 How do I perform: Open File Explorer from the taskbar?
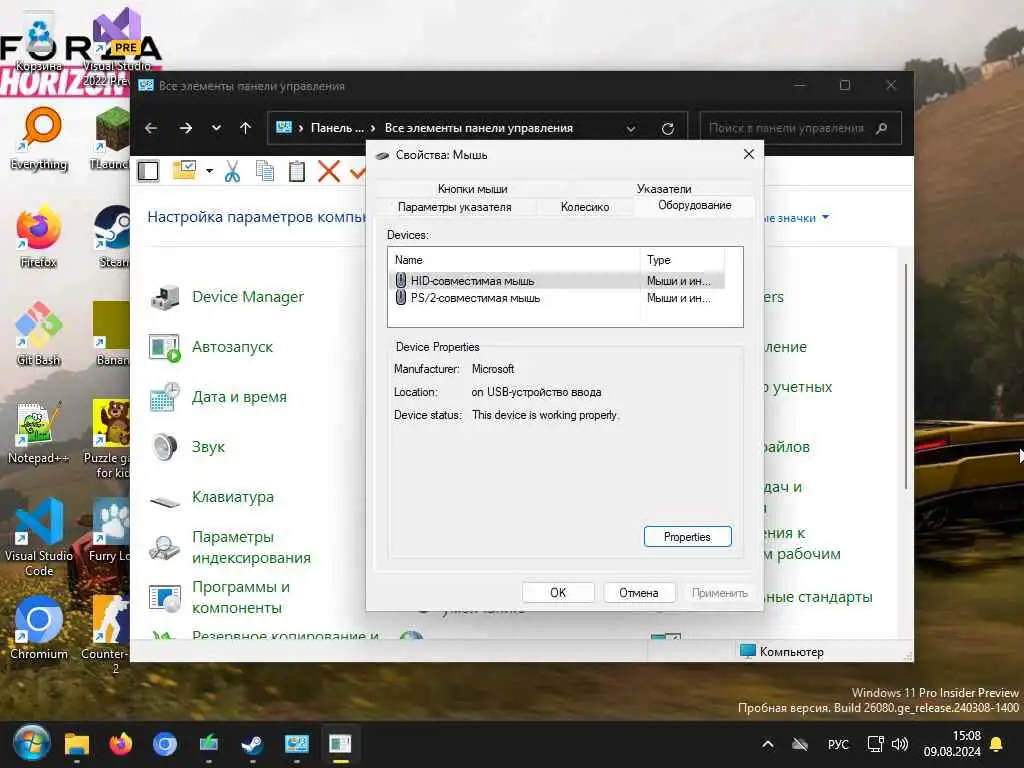click(76, 744)
